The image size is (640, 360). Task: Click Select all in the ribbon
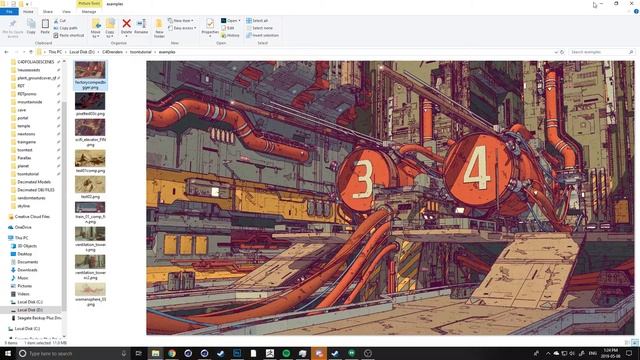(x=257, y=20)
